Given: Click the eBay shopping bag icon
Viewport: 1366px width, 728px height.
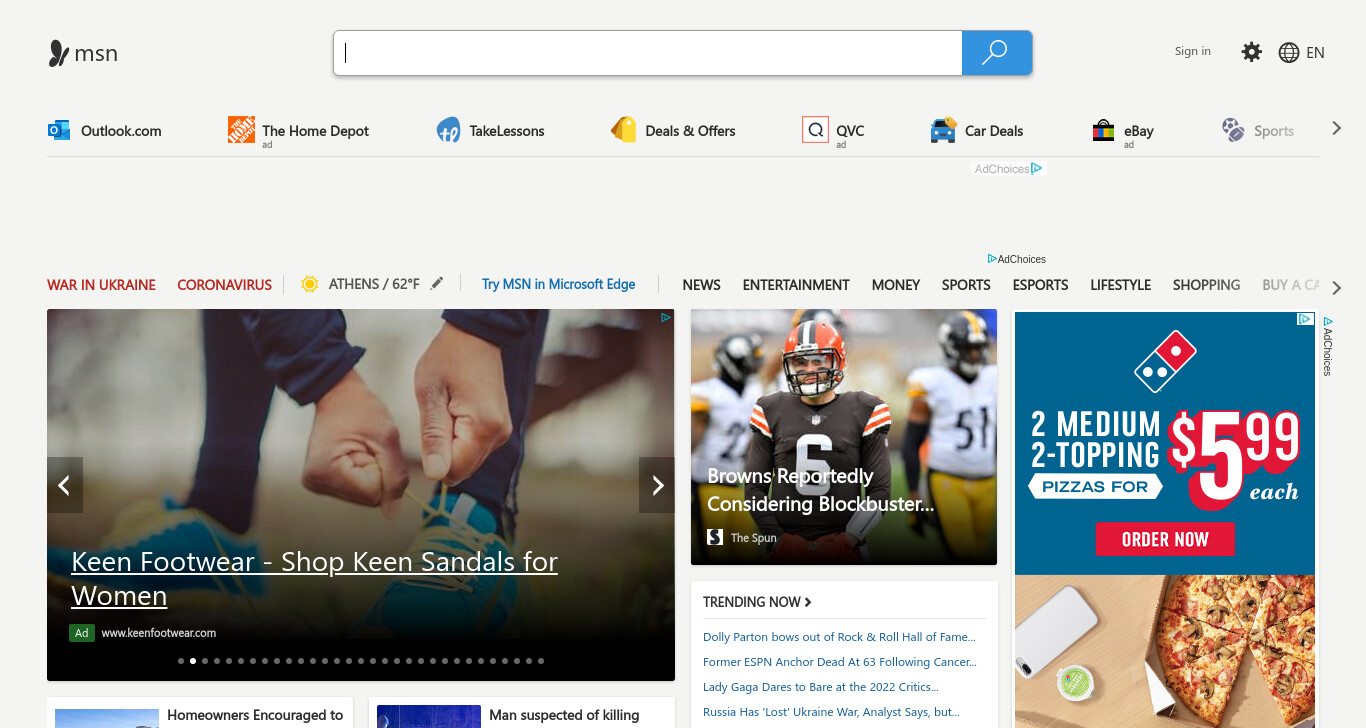Looking at the screenshot, I should pyautogui.click(x=1103, y=130).
